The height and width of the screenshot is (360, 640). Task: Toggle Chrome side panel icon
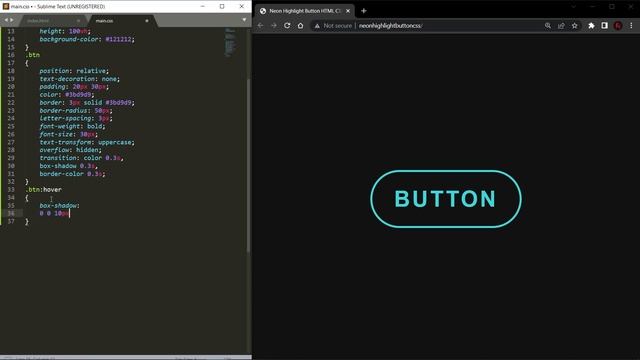click(604, 26)
